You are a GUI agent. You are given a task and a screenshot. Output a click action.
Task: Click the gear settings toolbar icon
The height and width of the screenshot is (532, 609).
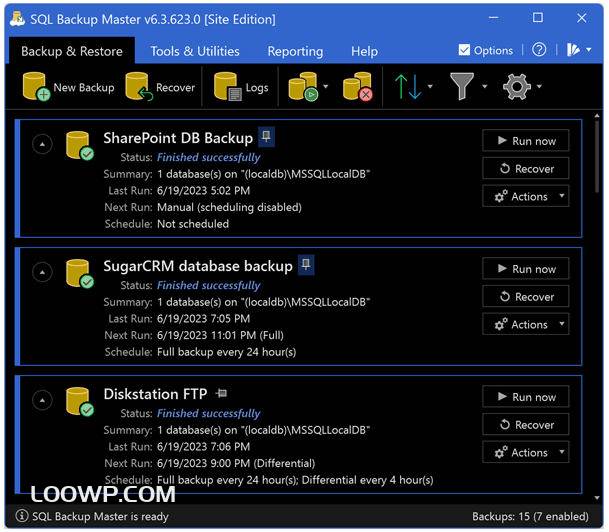[x=517, y=87]
